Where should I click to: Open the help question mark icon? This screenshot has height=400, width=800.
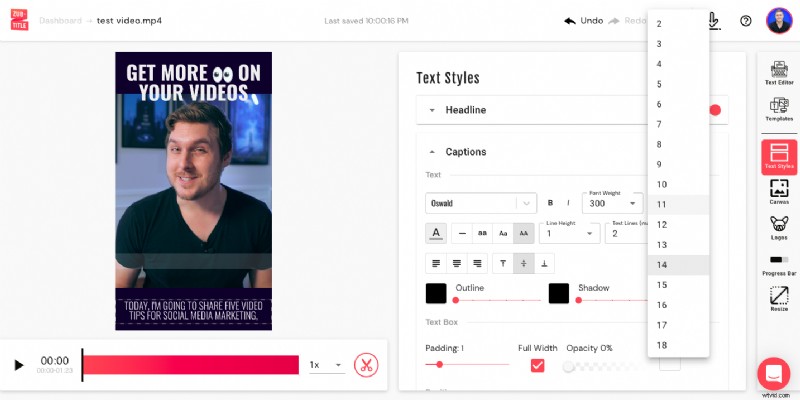point(745,21)
